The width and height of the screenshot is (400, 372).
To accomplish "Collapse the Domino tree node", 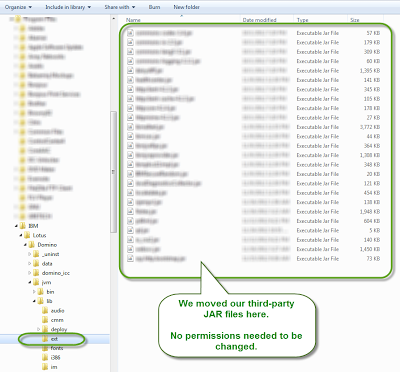I will (25, 245).
